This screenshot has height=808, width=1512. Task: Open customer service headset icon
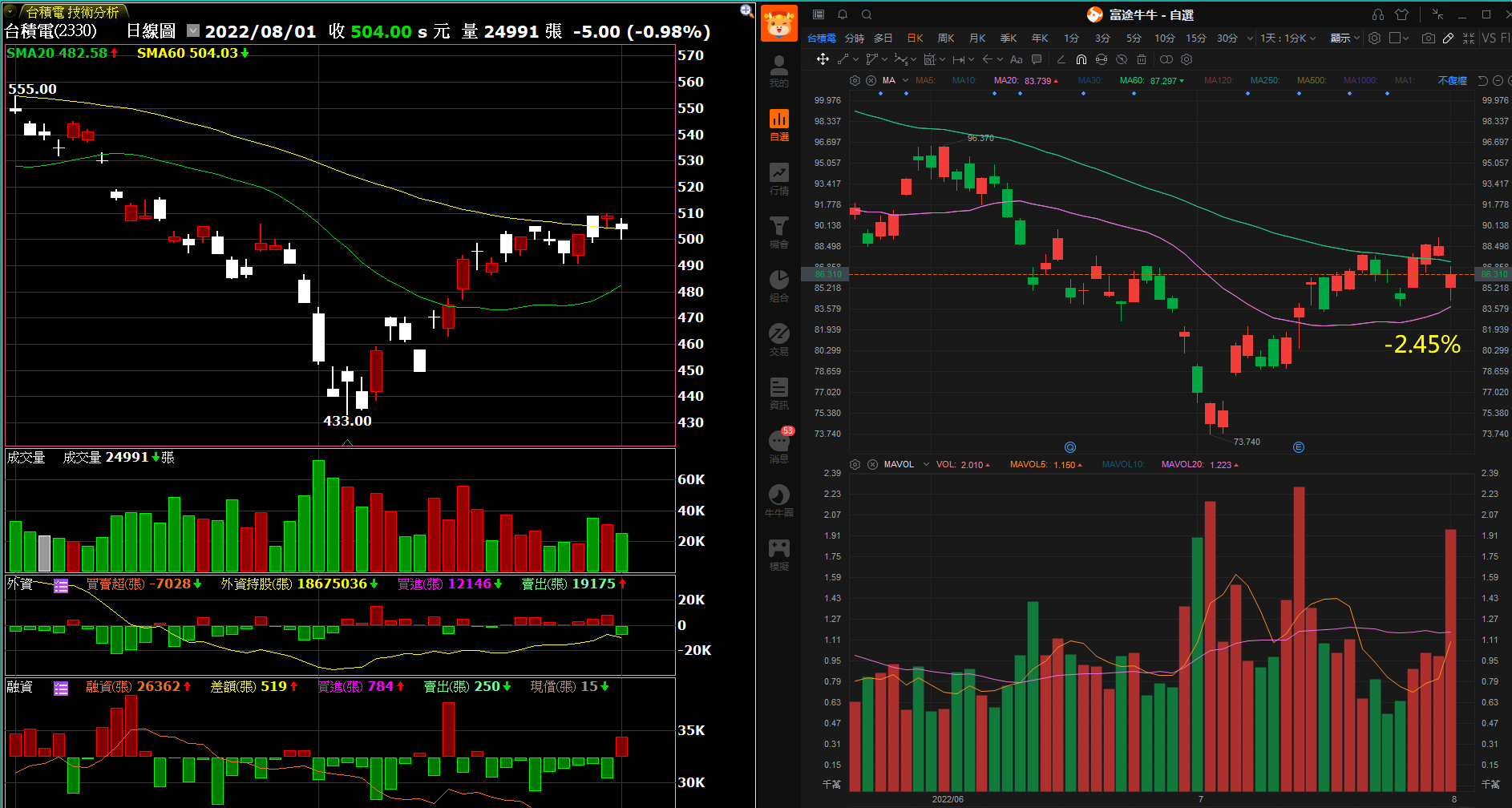[1378, 14]
